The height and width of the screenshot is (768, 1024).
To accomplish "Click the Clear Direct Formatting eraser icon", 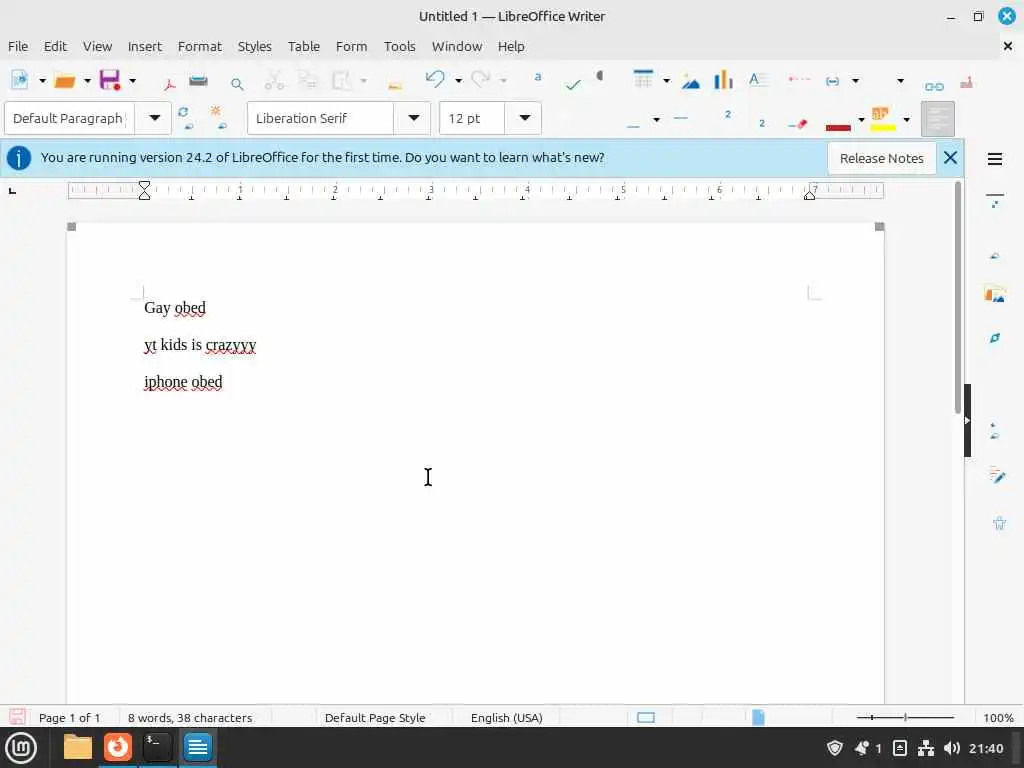I will (x=798, y=123).
